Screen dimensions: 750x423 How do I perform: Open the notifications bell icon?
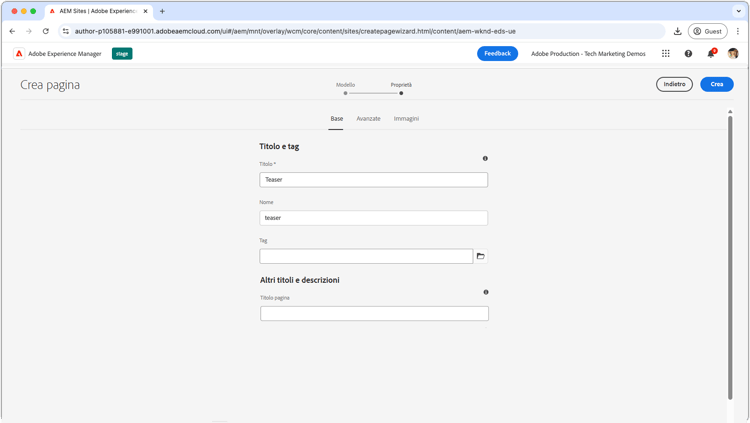(711, 54)
